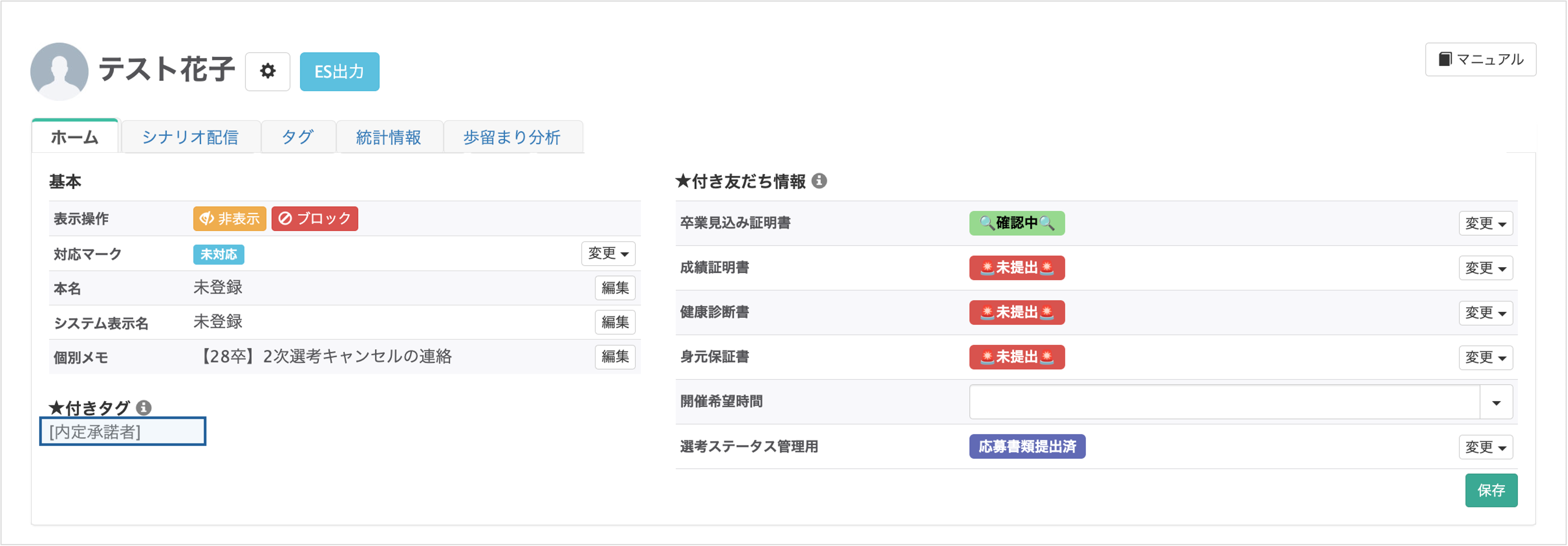Block user with ブロック button
Viewport: 1568px width, 546px height.
315,219
